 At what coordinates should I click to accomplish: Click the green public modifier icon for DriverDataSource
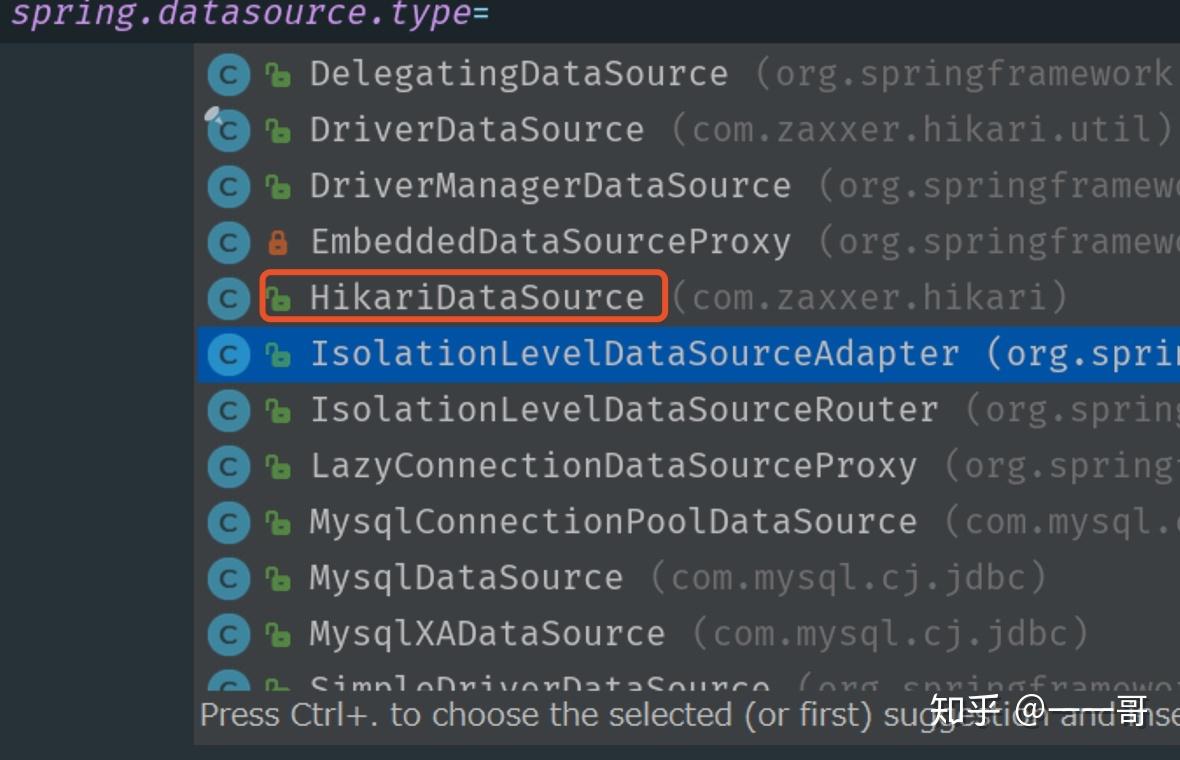coord(277,129)
